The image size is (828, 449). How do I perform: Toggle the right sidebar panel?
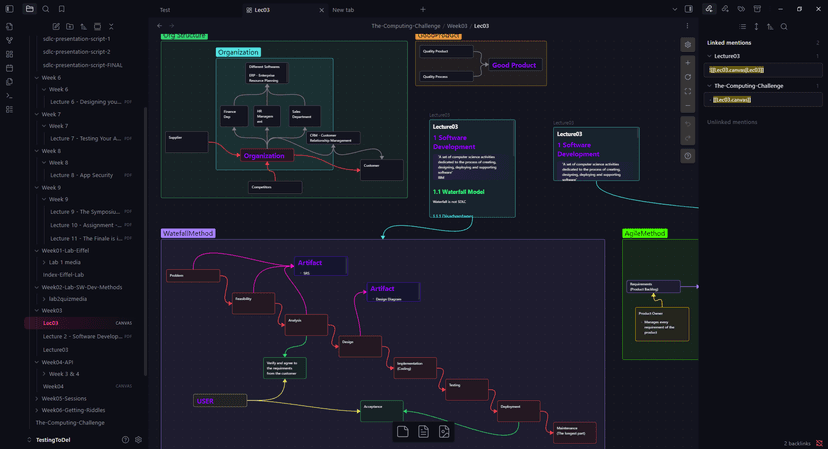[689, 9]
